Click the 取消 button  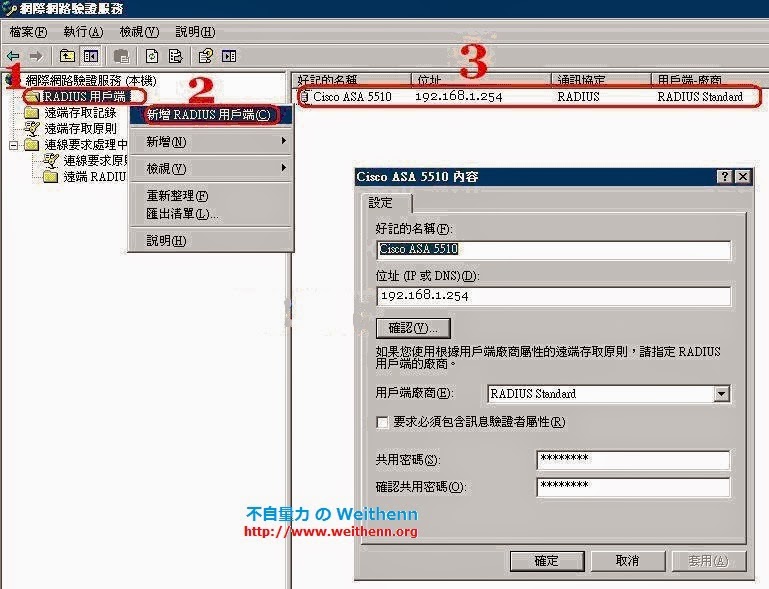pyautogui.click(x=628, y=561)
